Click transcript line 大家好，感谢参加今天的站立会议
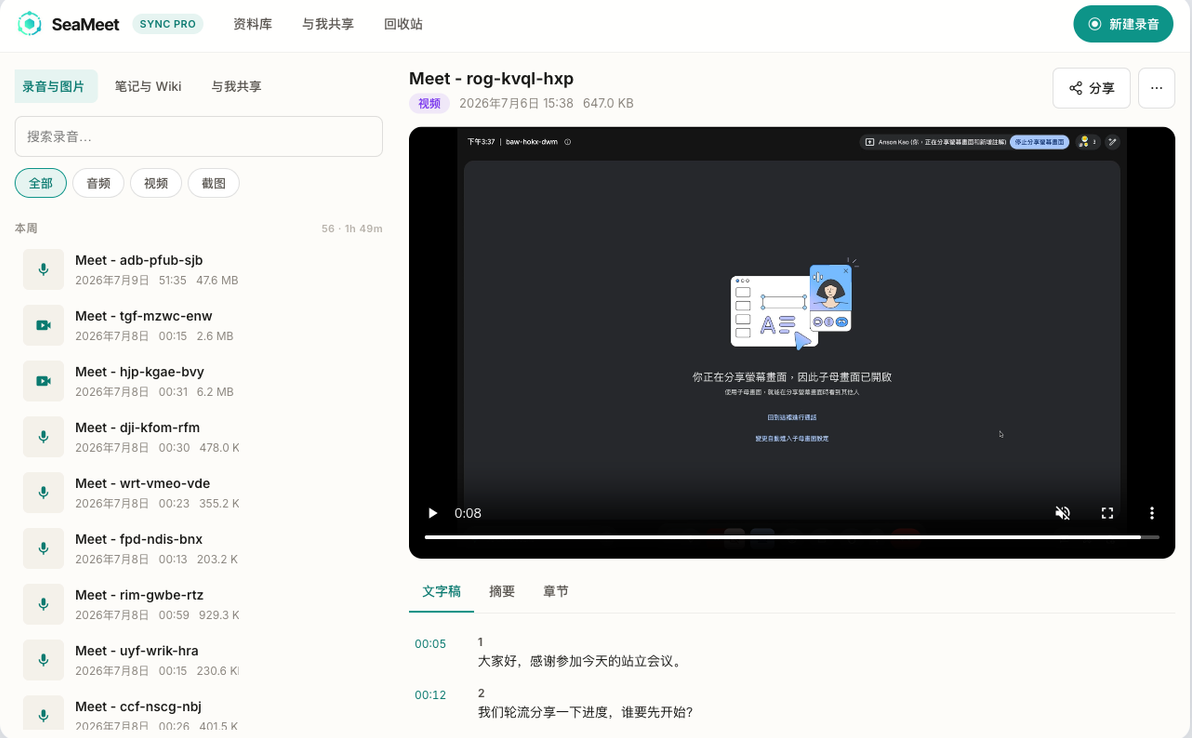1192x738 pixels. [x=582, y=661]
